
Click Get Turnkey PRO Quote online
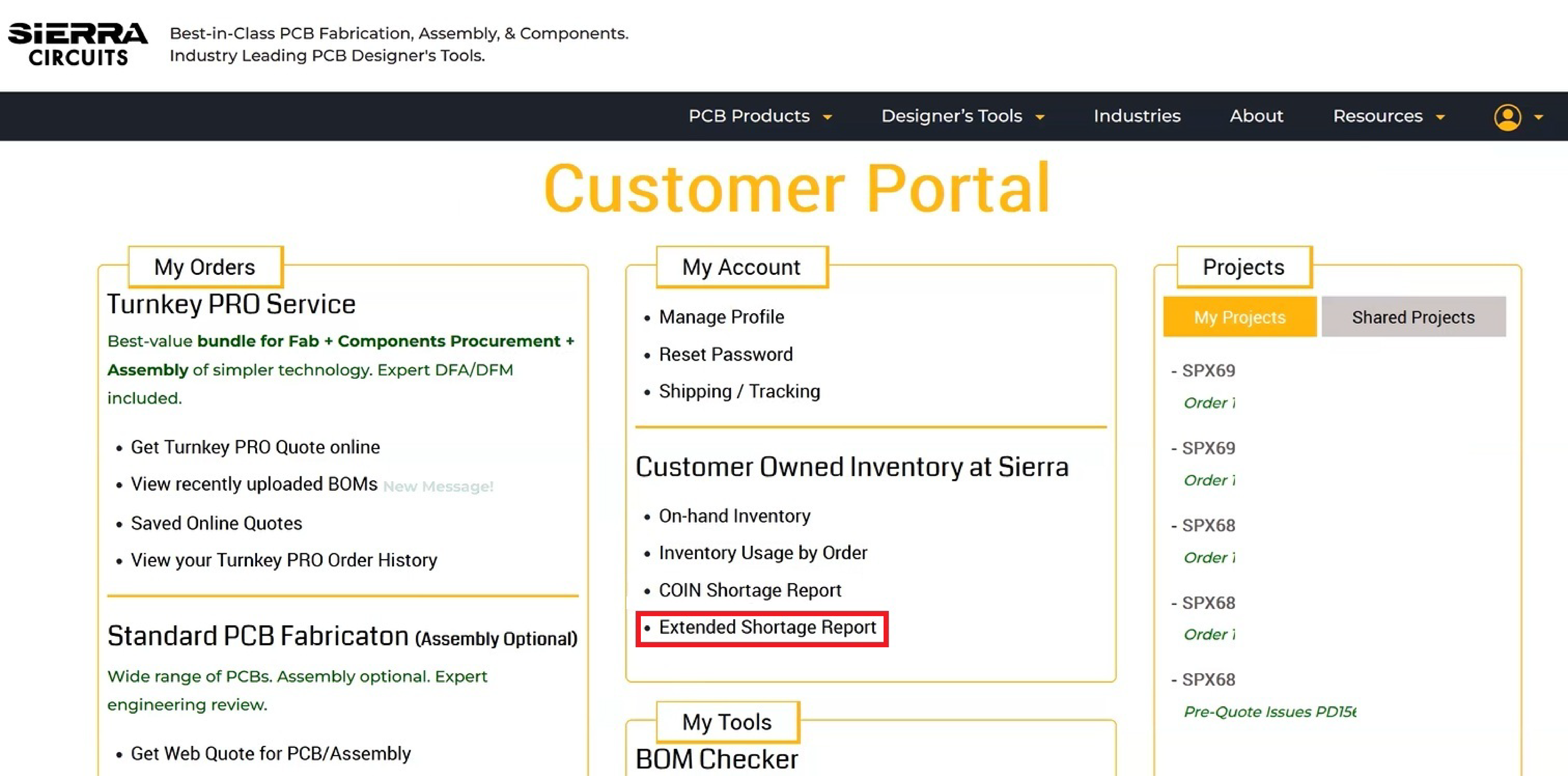click(255, 447)
